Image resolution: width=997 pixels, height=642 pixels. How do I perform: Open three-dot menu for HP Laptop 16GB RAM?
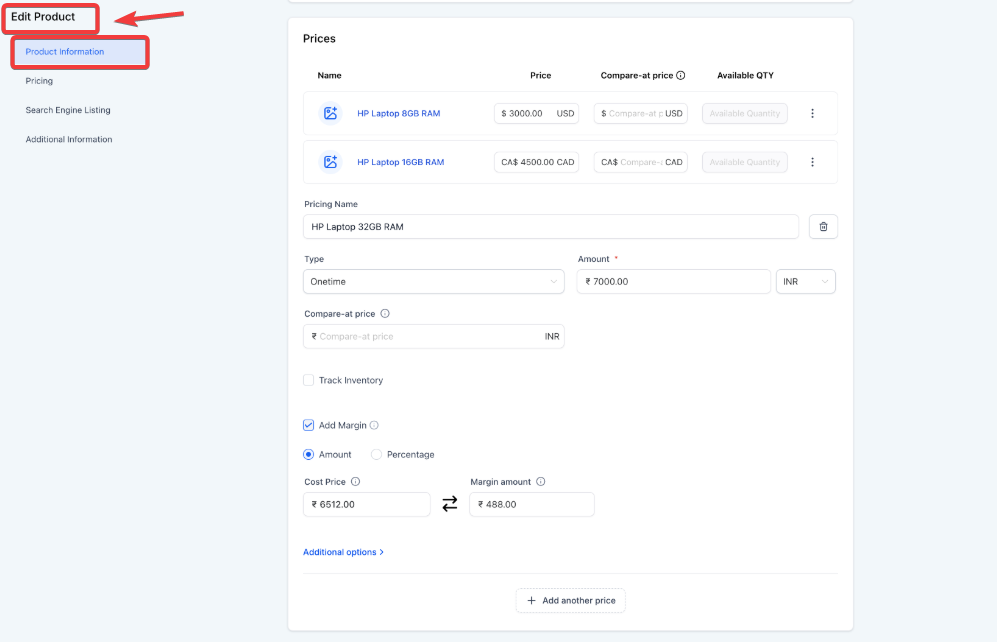click(812, 162)
